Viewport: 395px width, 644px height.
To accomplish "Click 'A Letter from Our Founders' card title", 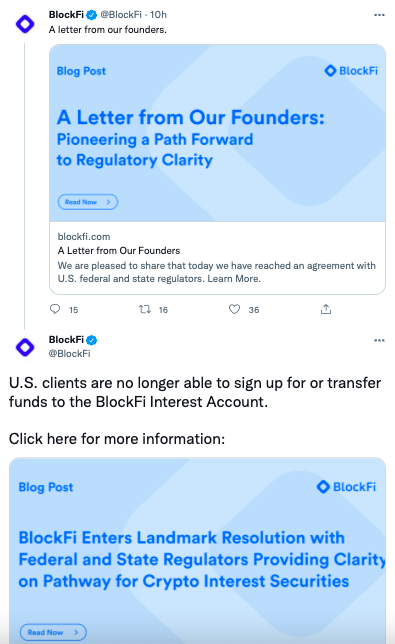I will coord(119,251).
